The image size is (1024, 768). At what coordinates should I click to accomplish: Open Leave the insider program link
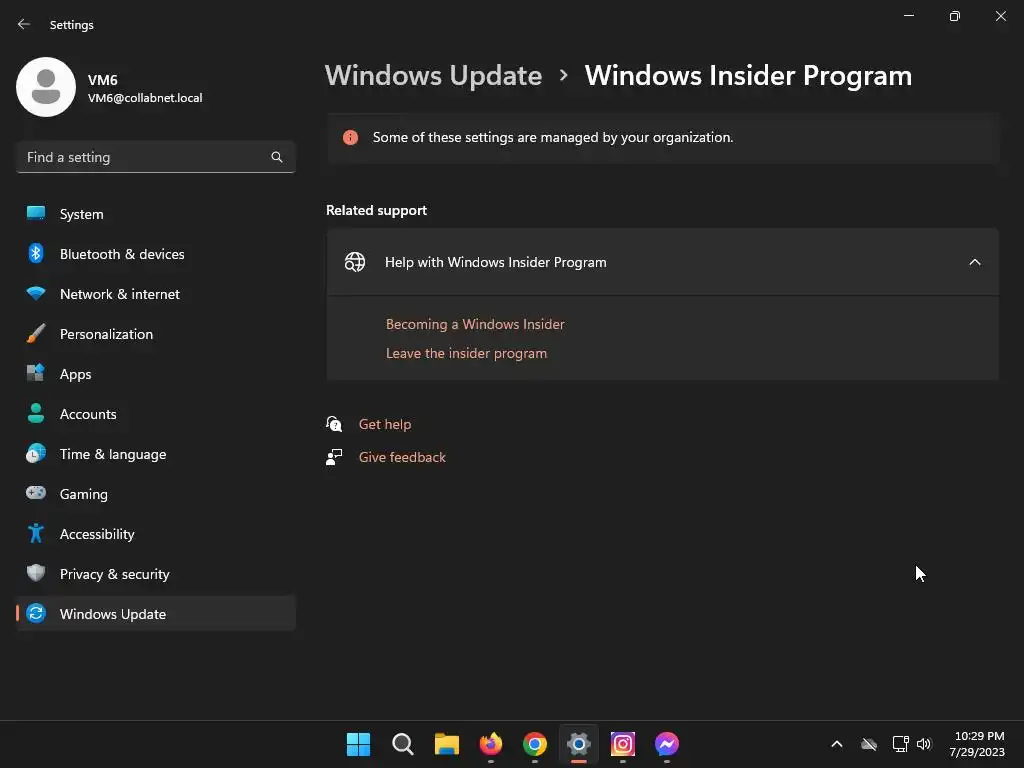pos(466,353)
